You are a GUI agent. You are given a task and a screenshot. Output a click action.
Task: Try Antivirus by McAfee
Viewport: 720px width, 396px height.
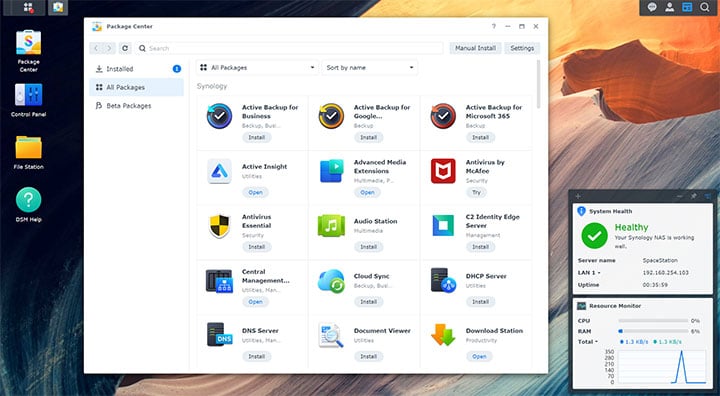click(x=476, y=192)
